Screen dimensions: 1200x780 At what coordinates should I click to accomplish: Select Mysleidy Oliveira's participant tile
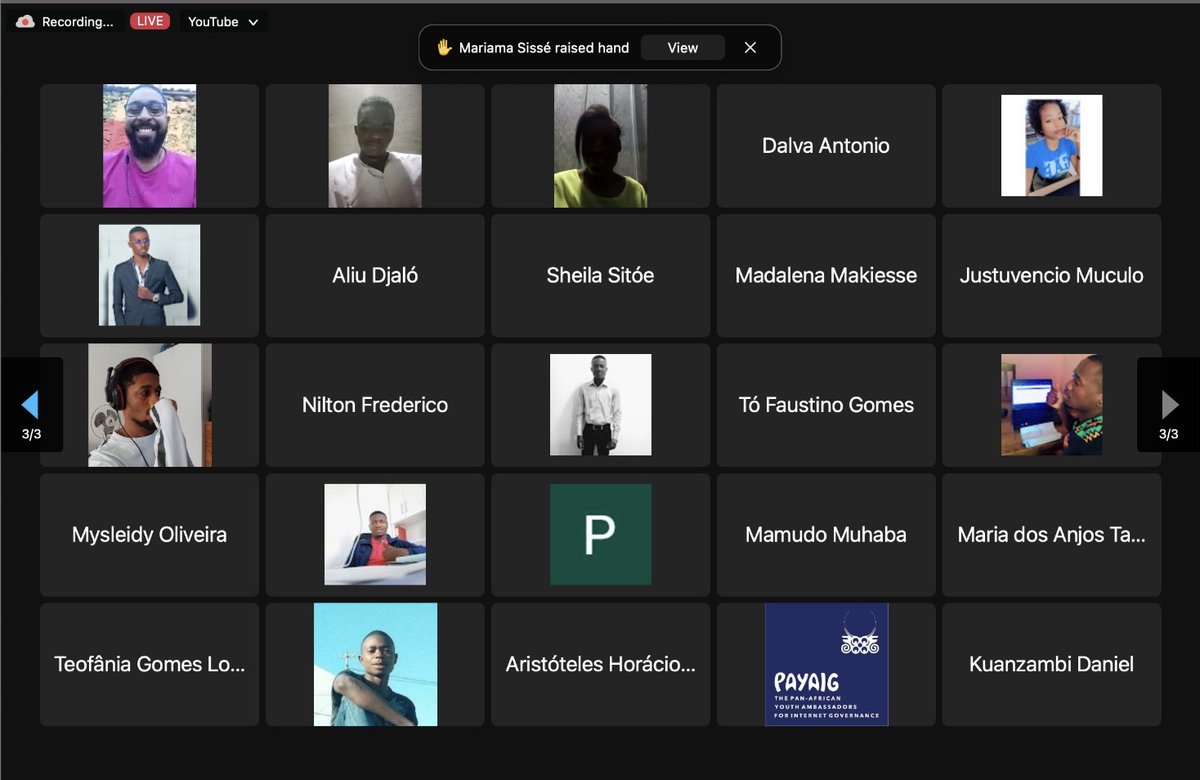(149, 535)
